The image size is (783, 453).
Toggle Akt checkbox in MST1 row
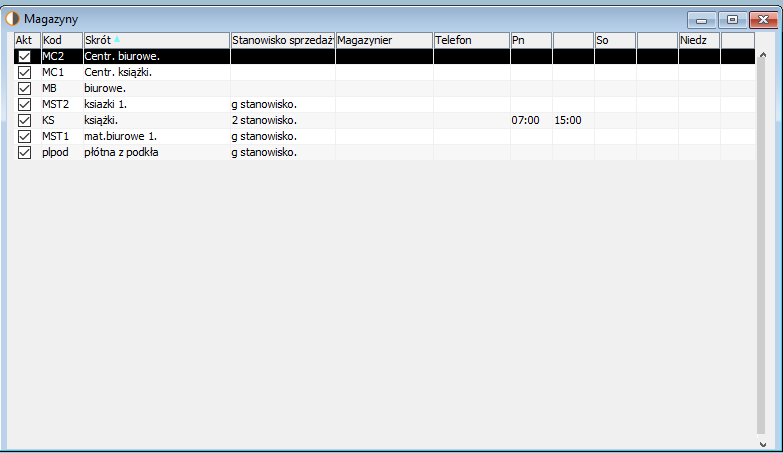(24, 136)
